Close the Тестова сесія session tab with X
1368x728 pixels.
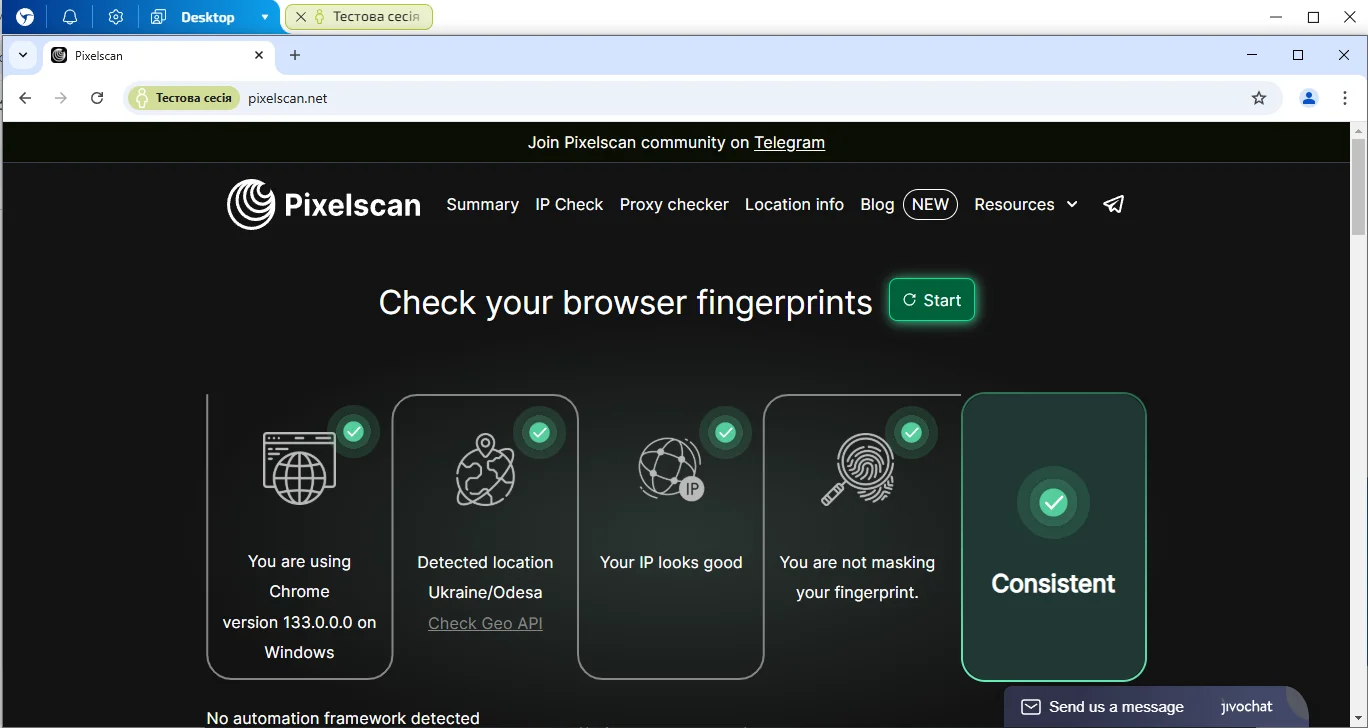[300, 17]
